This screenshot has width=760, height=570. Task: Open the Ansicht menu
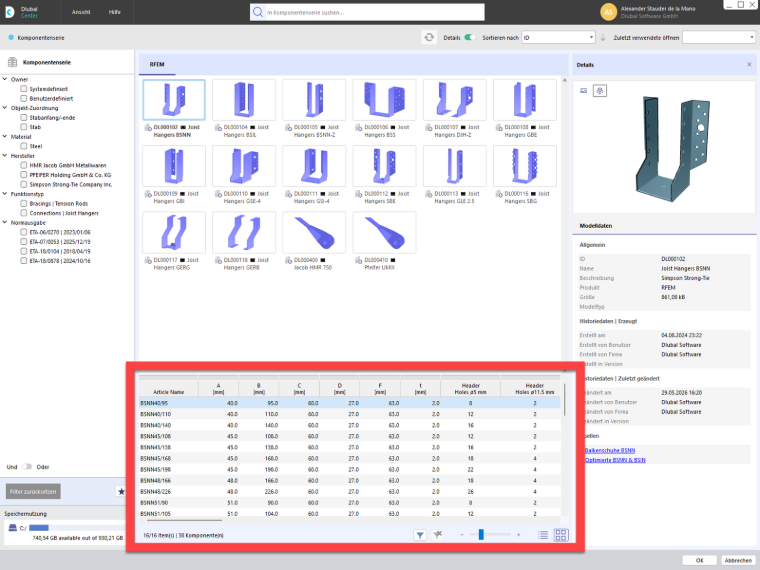pos(81,12)
